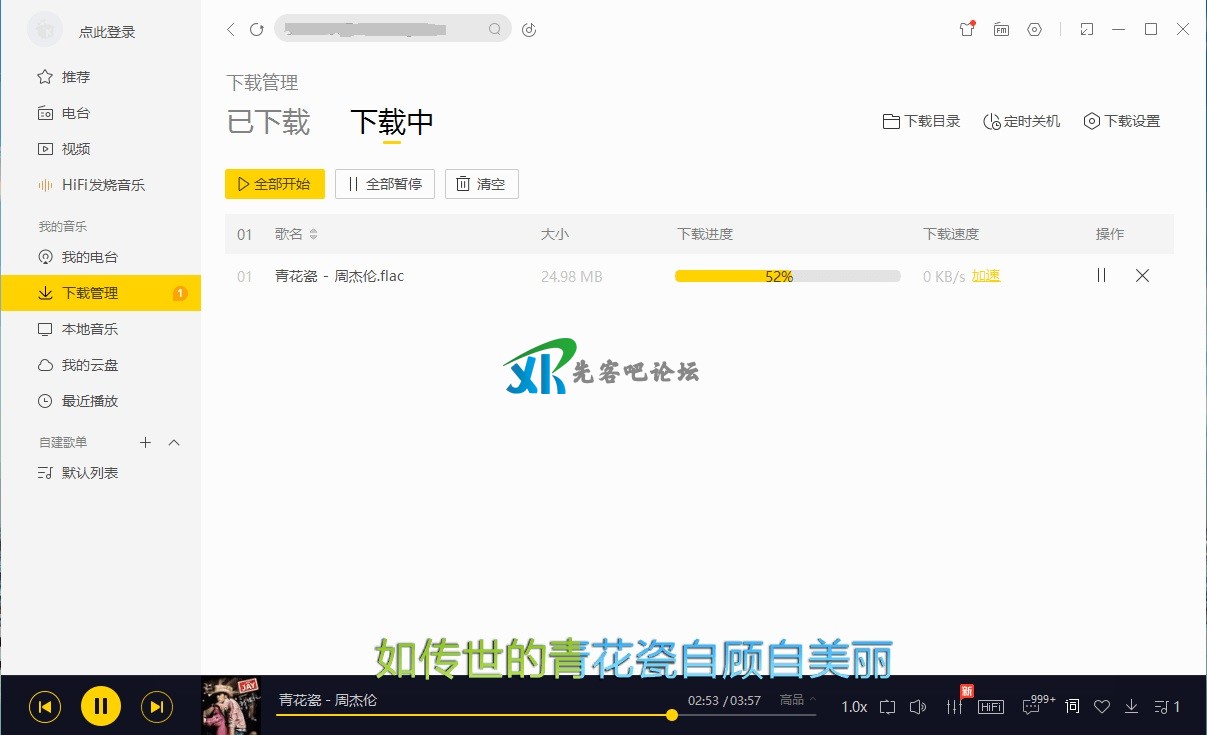Open 本地音乐 in the sidebar

point(90,329)
